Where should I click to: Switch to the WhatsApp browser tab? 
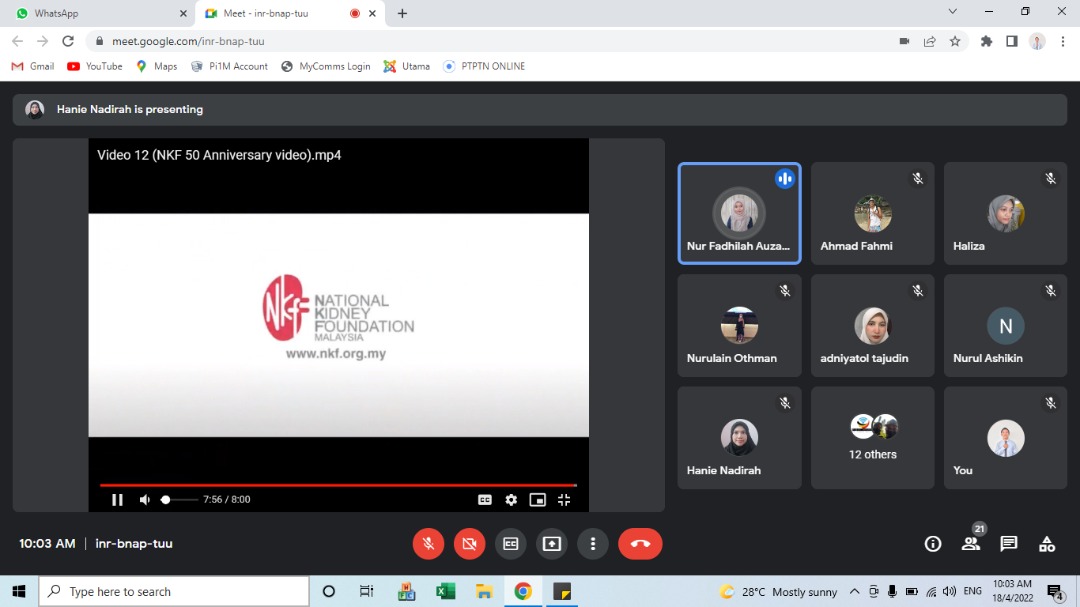tap(98, 13)
